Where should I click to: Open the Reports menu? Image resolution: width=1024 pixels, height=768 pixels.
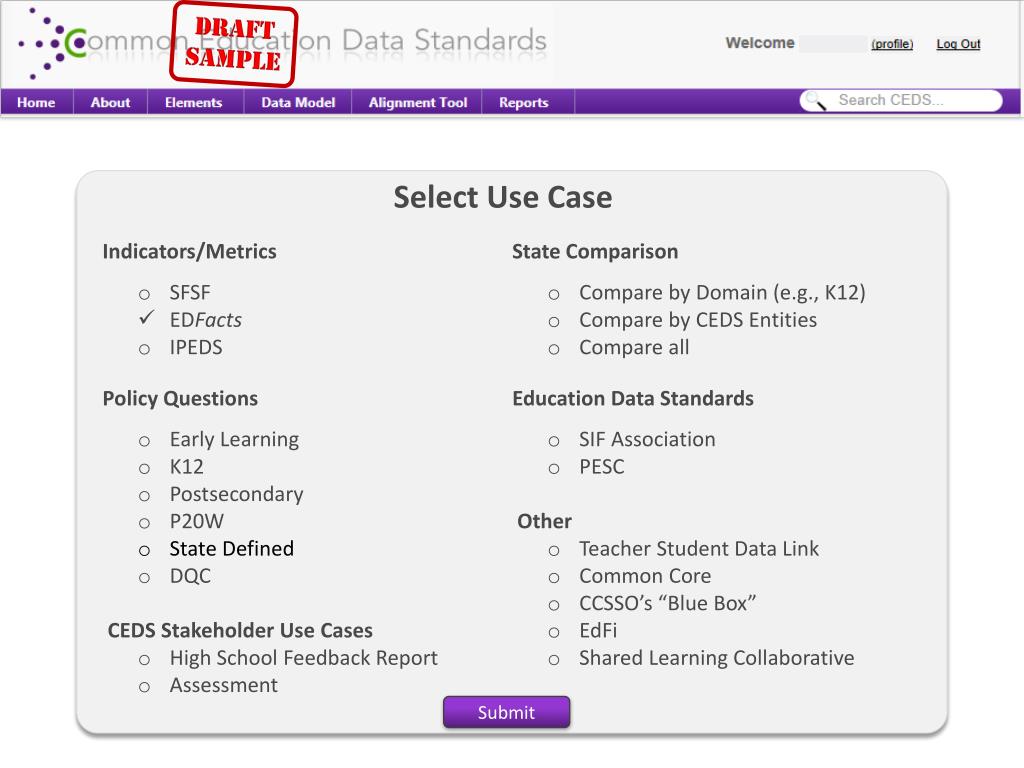(524, 102)
